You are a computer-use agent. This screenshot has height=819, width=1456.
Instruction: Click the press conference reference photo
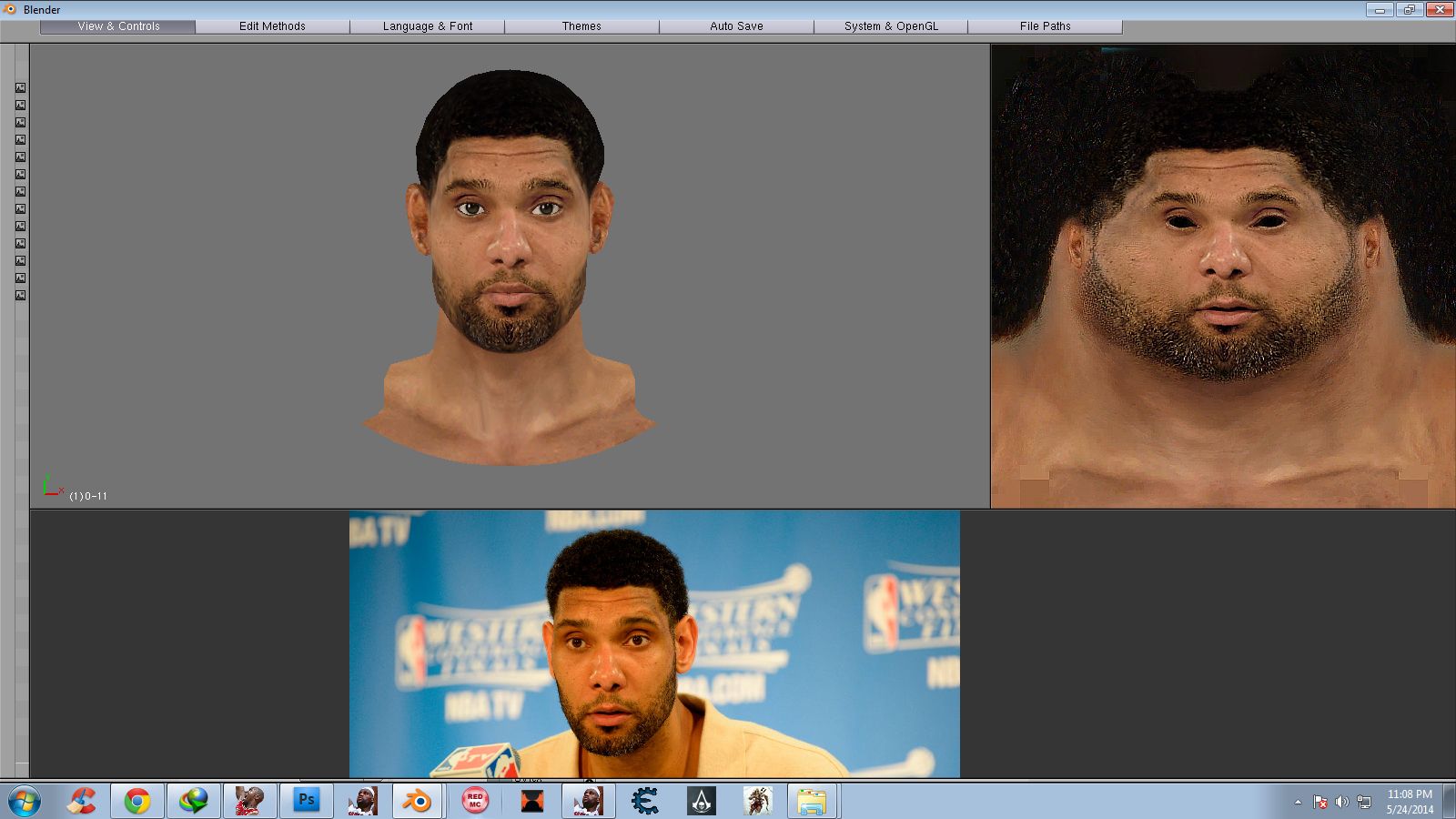click(x=654, y=643)
